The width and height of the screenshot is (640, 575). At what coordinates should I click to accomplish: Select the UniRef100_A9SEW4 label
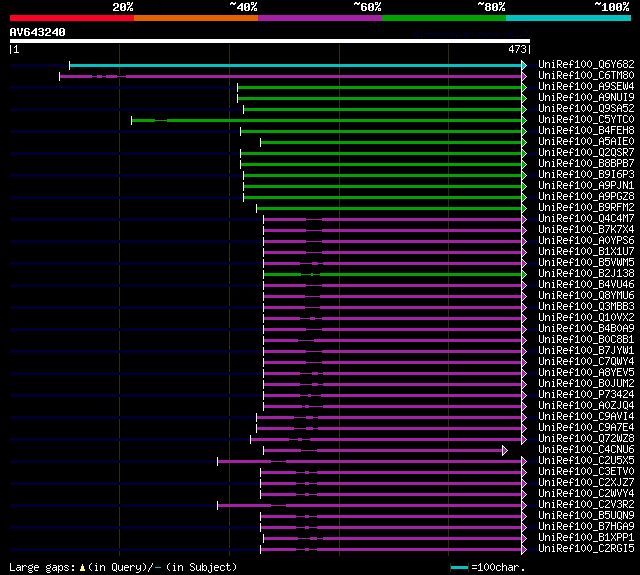pos(586,87)
